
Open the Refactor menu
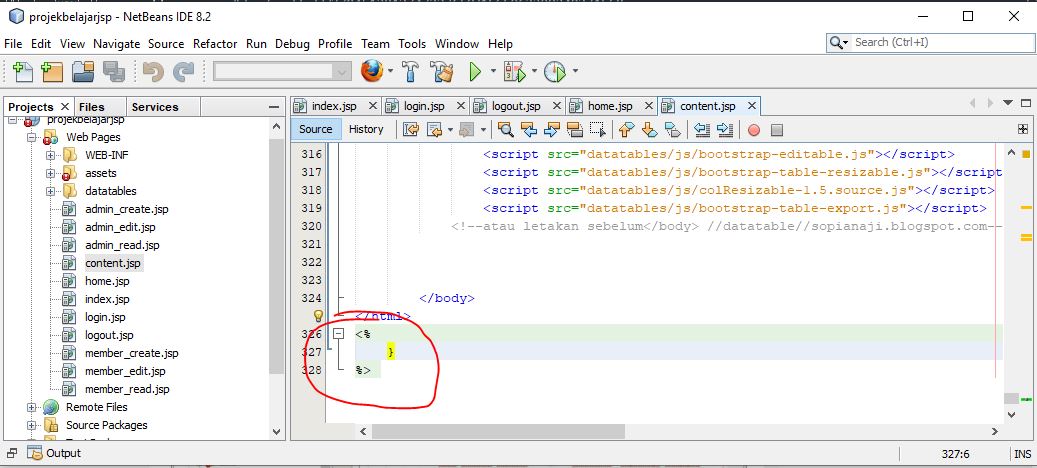[215, 44]
